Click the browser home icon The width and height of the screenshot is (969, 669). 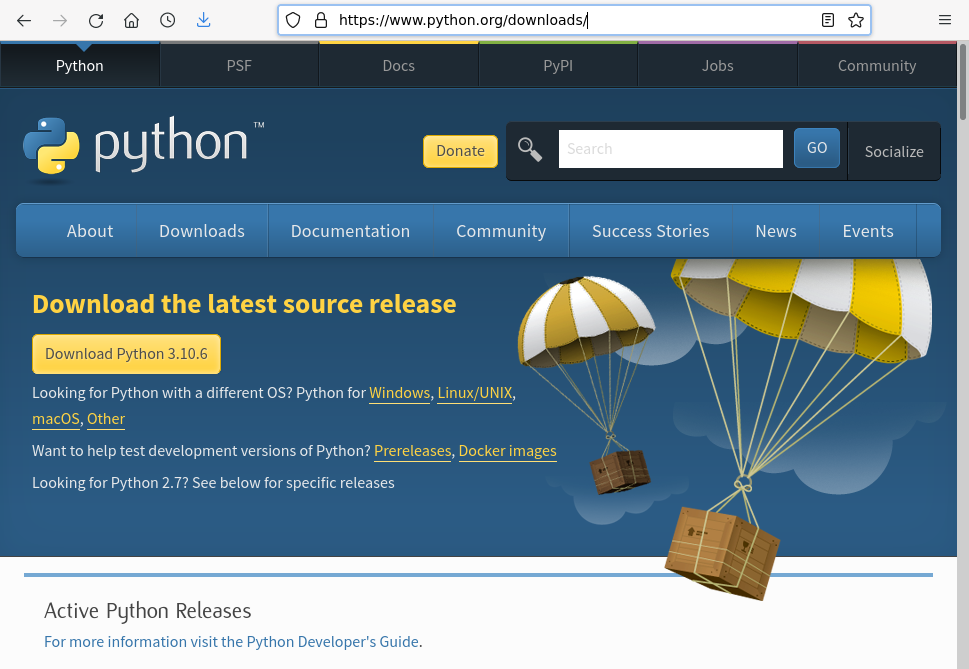[131, 19]
